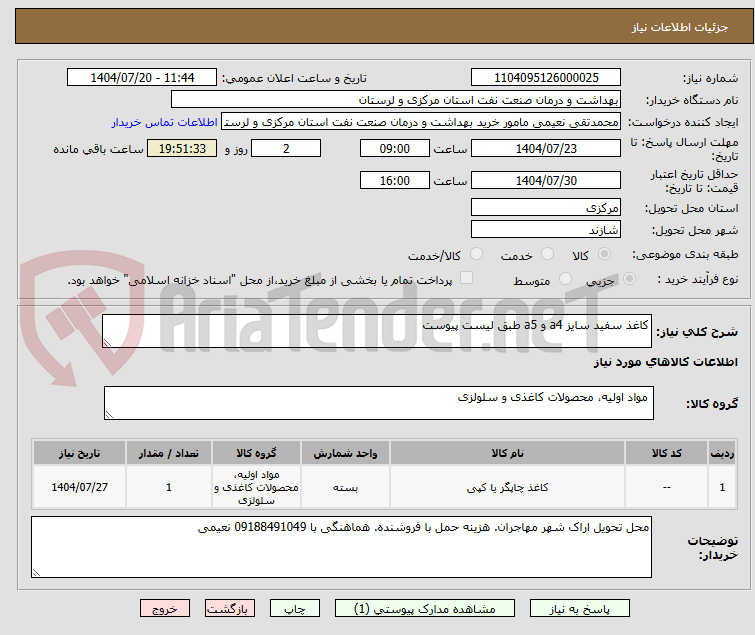Click the deadline time field 09:00
Image resolution: width=755 pixels, height=635 pixels.
(395, 148)
